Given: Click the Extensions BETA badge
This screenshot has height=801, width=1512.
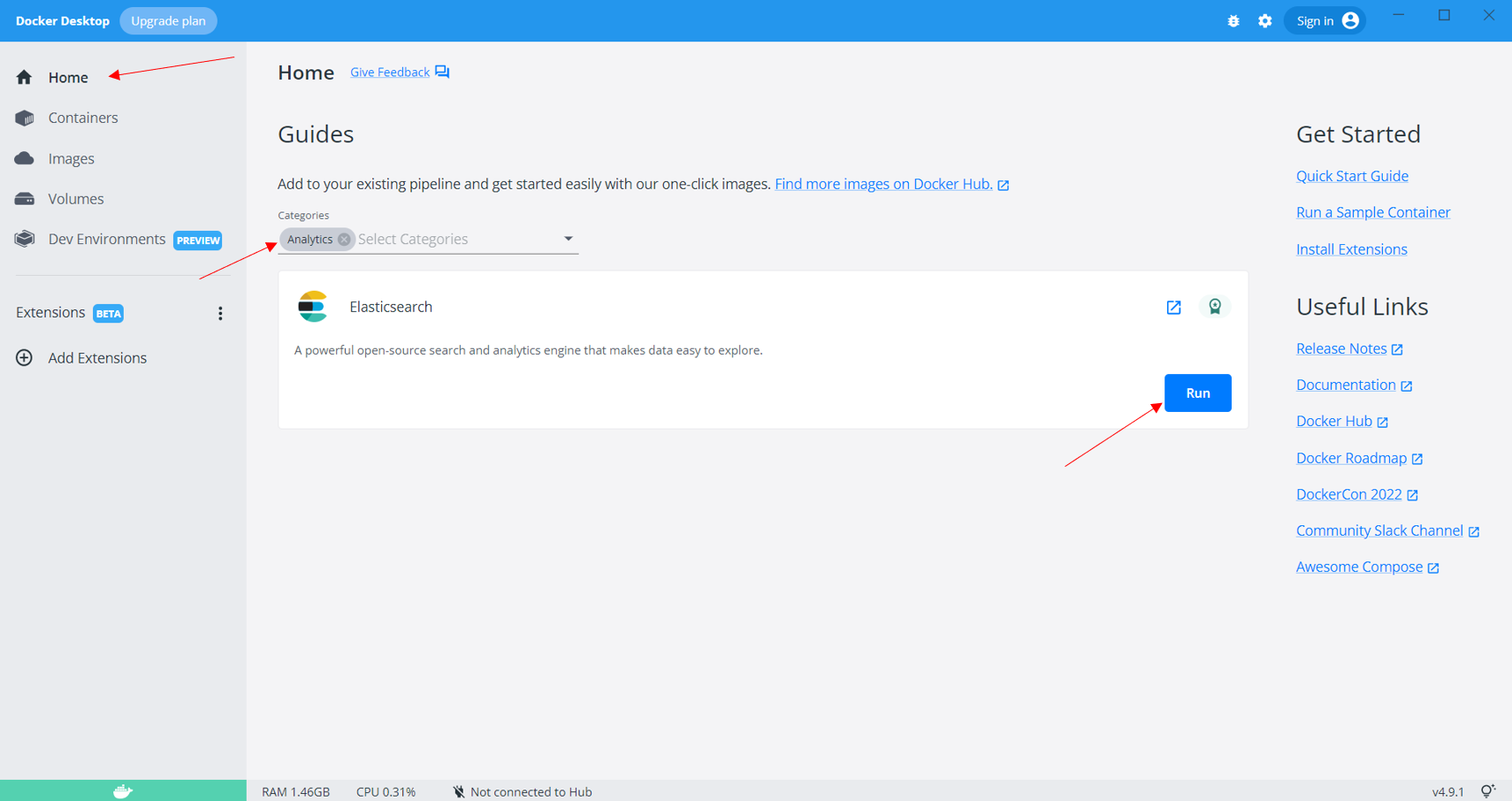Looking at the screenshot, I should pyautogui.click(x=109, y=314).
